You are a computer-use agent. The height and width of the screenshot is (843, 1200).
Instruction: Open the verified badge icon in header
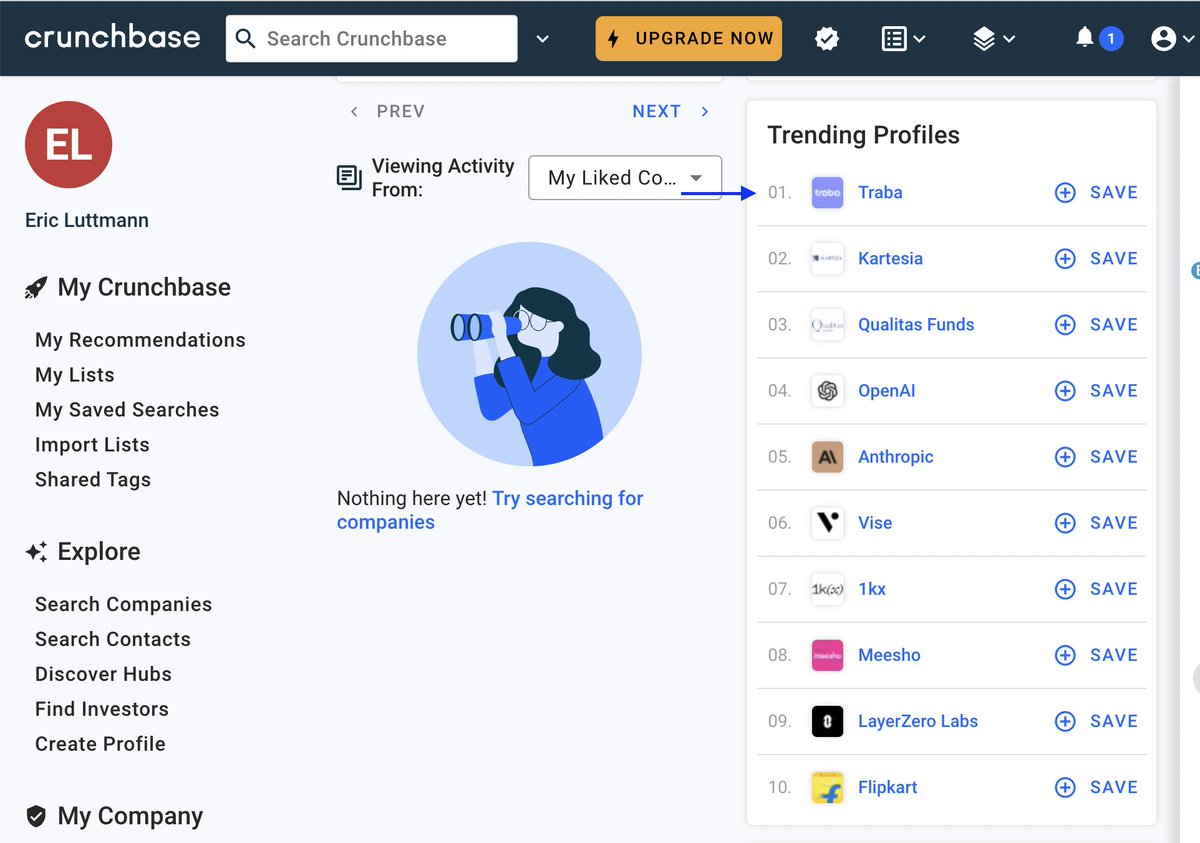point(827,39)
